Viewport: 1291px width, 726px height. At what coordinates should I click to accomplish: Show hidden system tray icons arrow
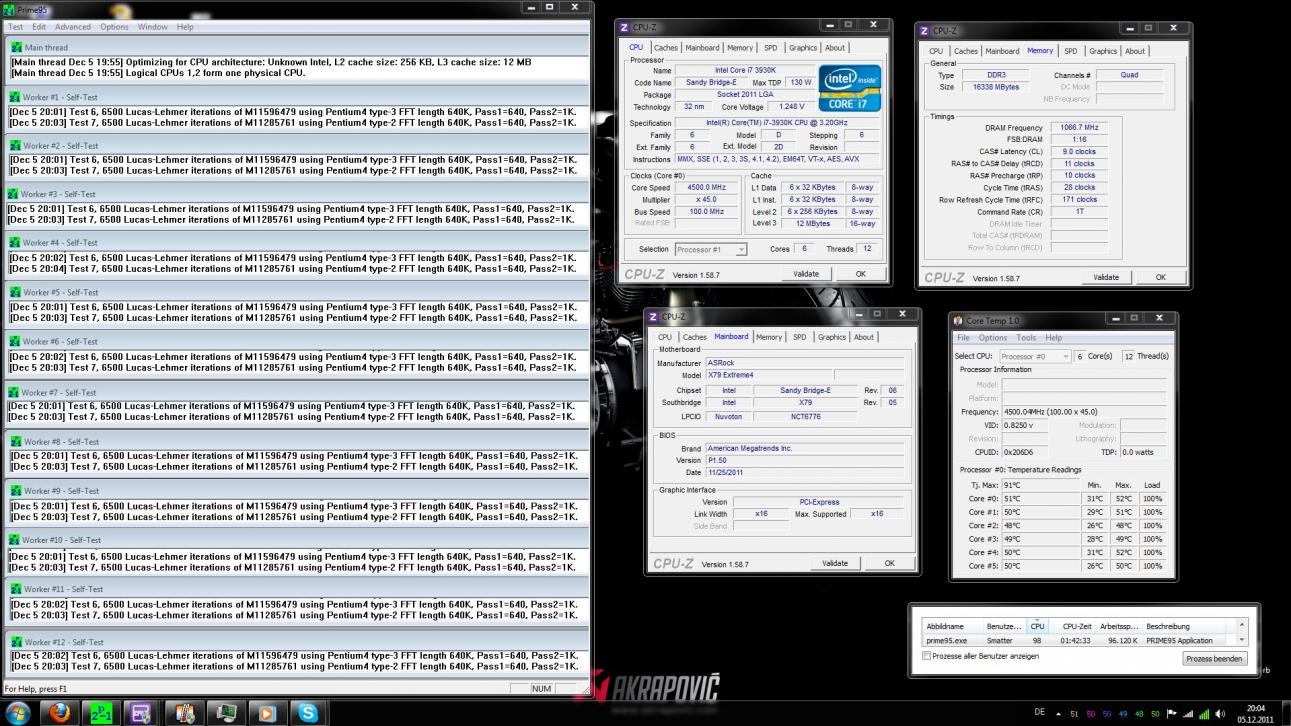(x=1059, y=713)
